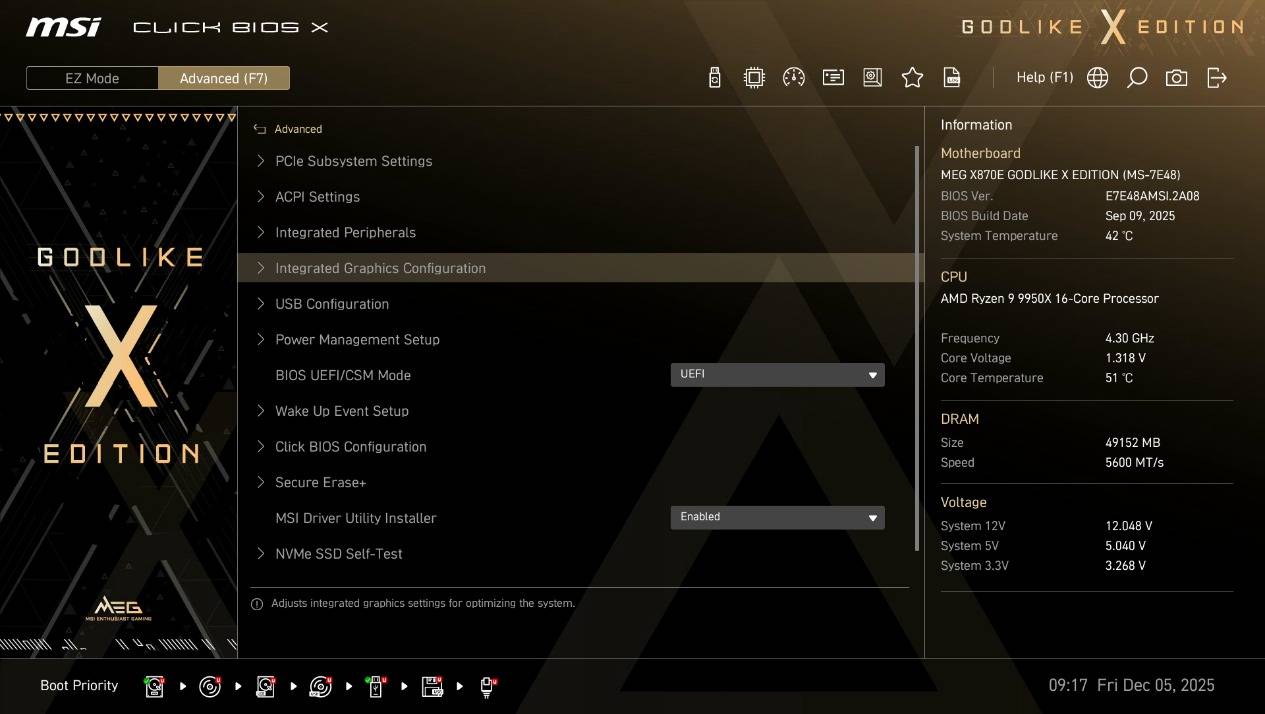Screen dimensions: 1265x714
Task: Open search with the magnifier icon
Action: pos(1137,78)
